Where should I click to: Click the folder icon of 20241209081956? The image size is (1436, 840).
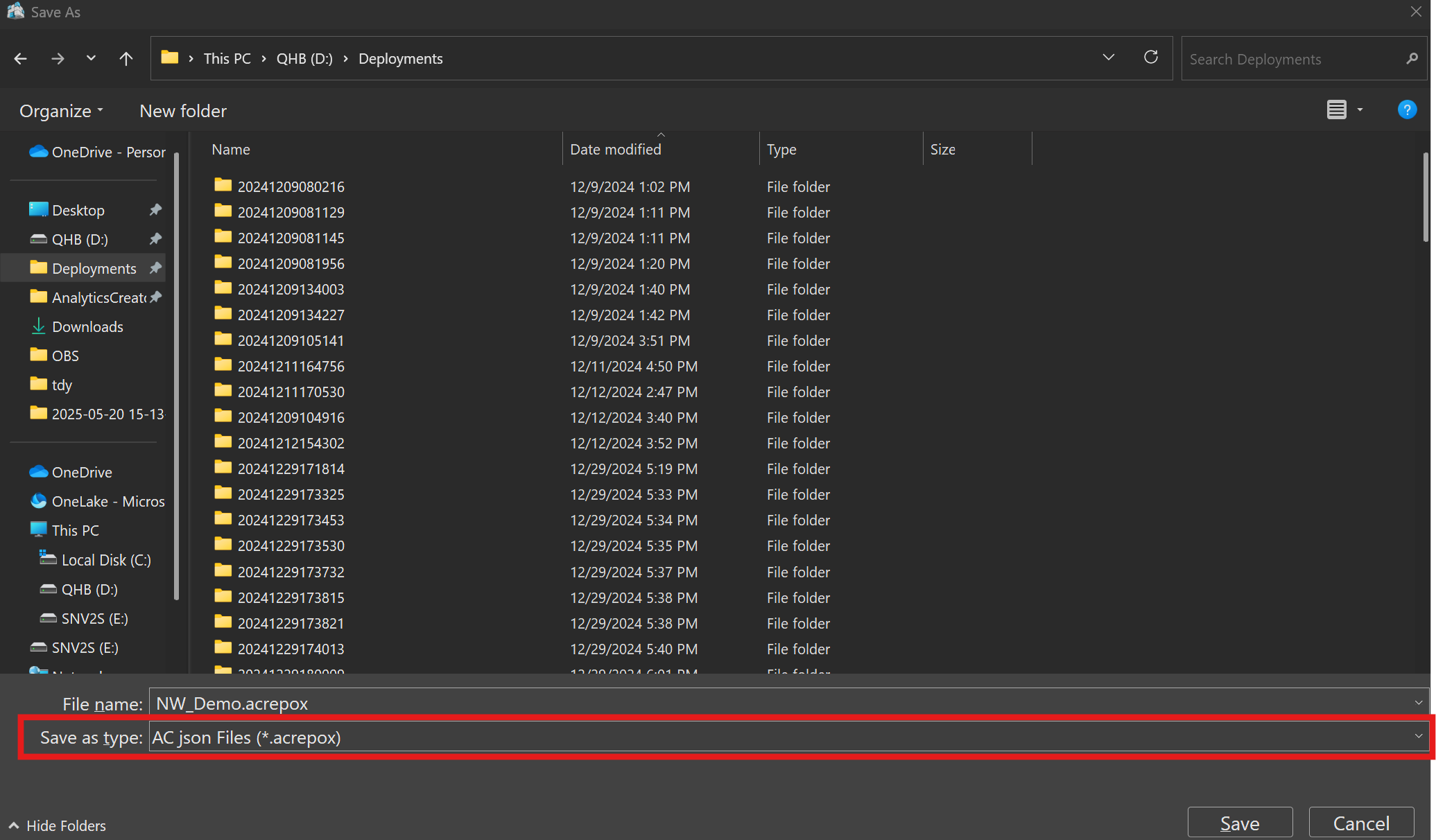click(x=223, y=262)
